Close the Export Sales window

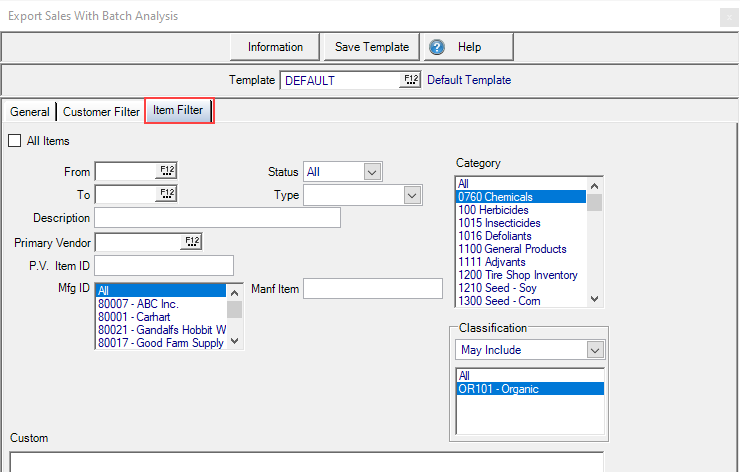[x=728, y=17]
